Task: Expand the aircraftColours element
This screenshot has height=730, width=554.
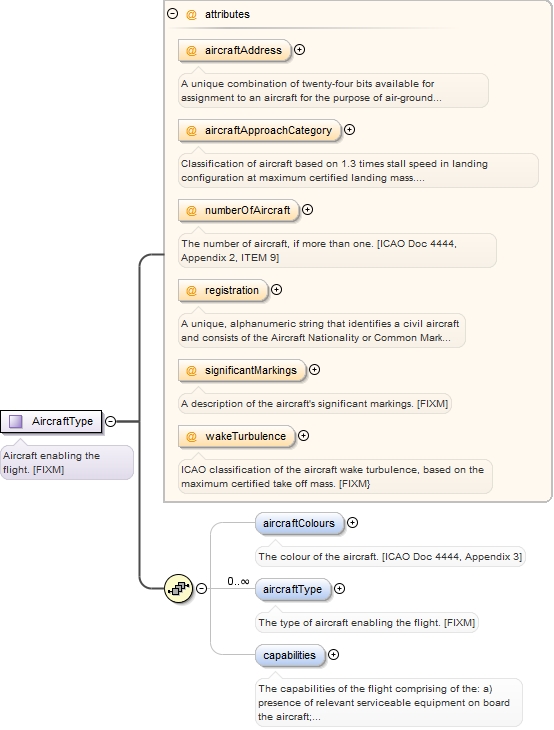Action: (x=352, y=522)
